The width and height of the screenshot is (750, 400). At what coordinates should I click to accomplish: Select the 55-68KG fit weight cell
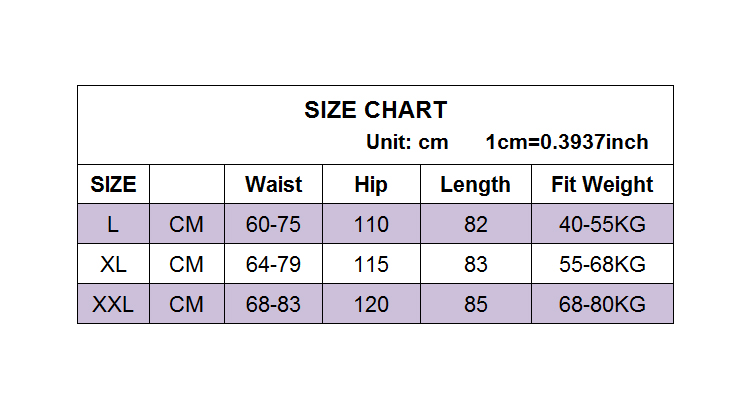pyautogui.click(x=602, y=264)
